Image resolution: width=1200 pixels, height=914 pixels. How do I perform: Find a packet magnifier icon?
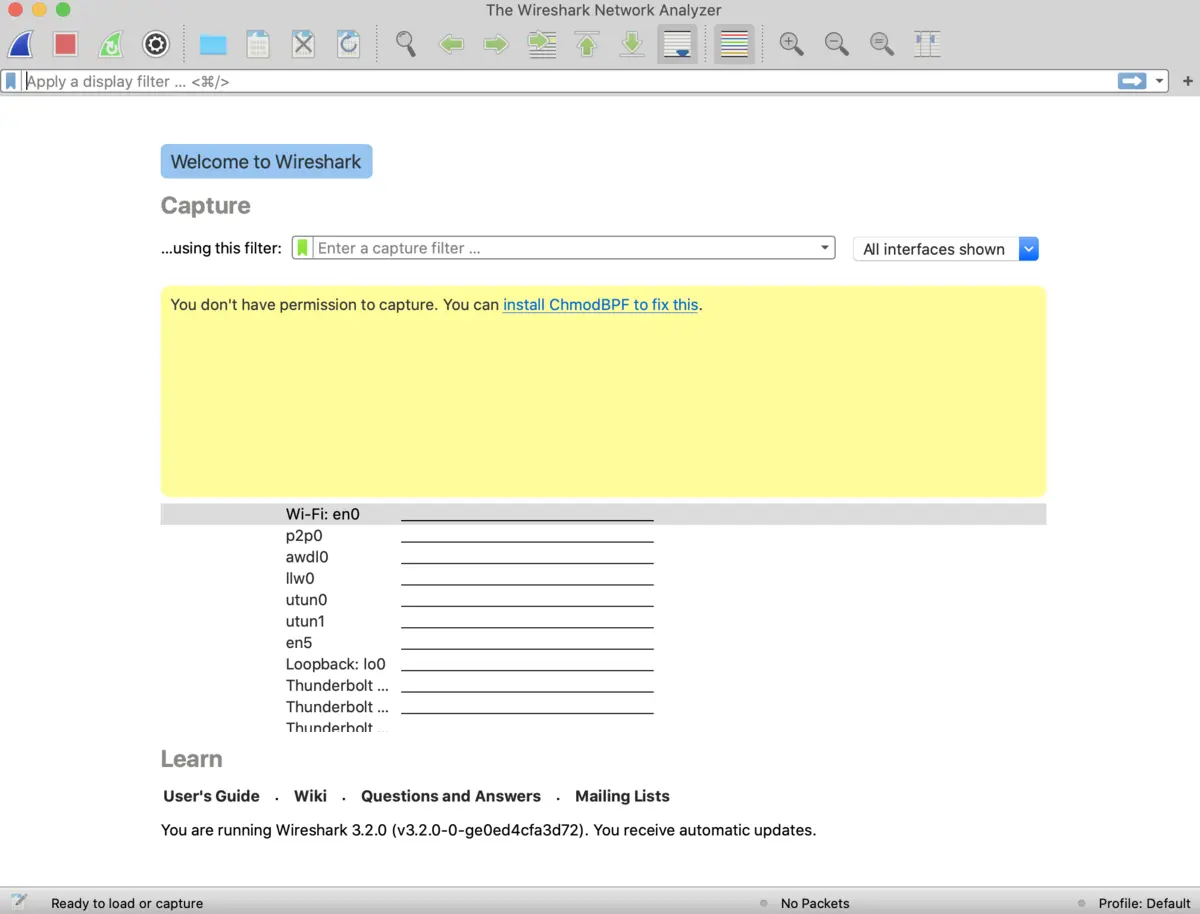coord(405,44)
